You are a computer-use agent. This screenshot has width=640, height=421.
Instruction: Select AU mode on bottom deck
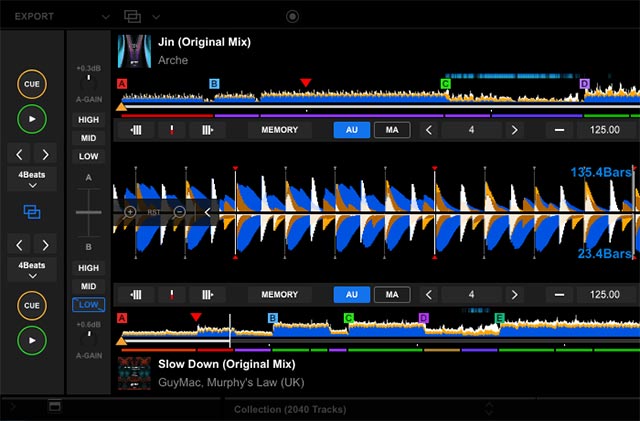tap(351, 295)
